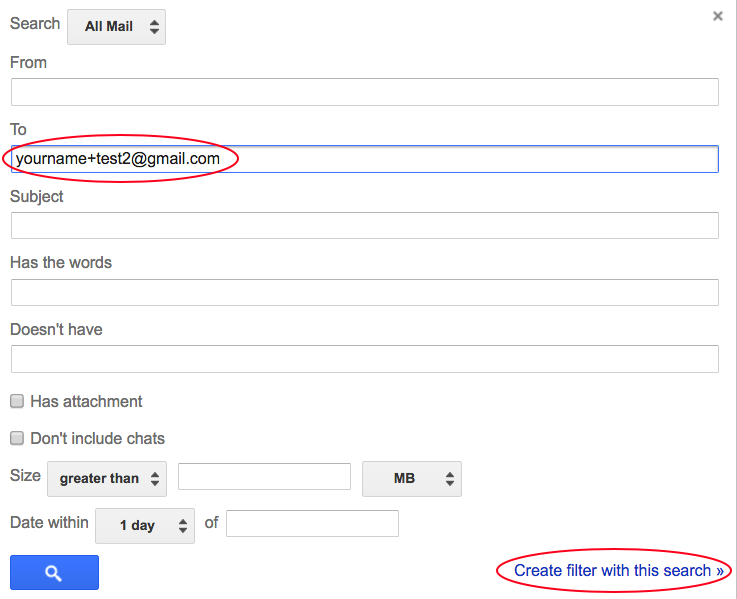This screenshot has width=737, height=599.
Task: Click the Has the words field
Action: tap(365, 292)
